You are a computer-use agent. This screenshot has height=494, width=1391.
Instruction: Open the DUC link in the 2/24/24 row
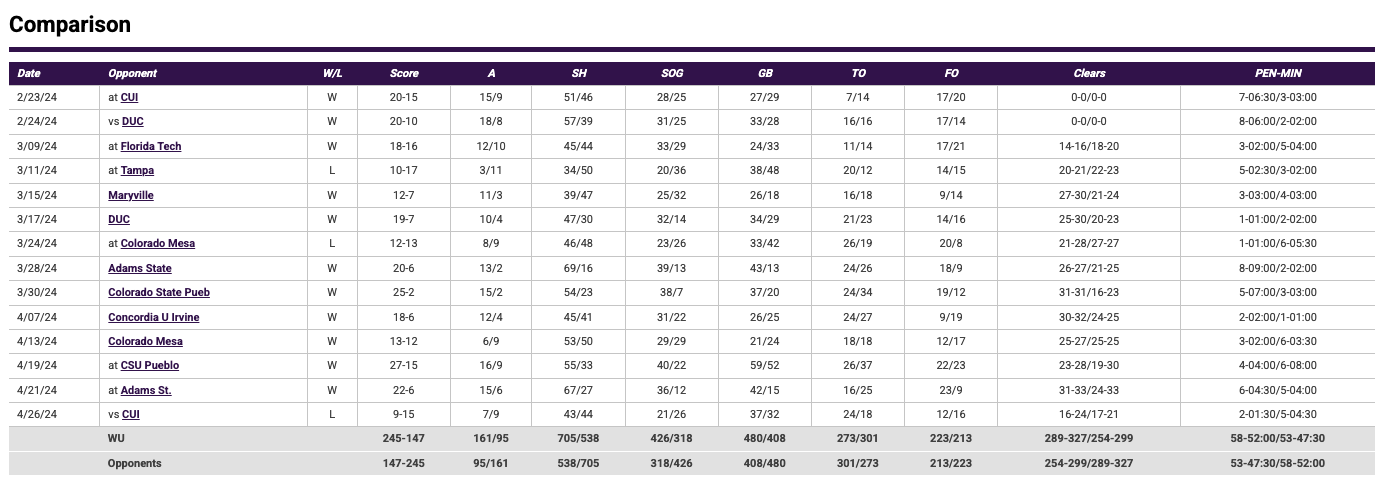tap(133, 122)
